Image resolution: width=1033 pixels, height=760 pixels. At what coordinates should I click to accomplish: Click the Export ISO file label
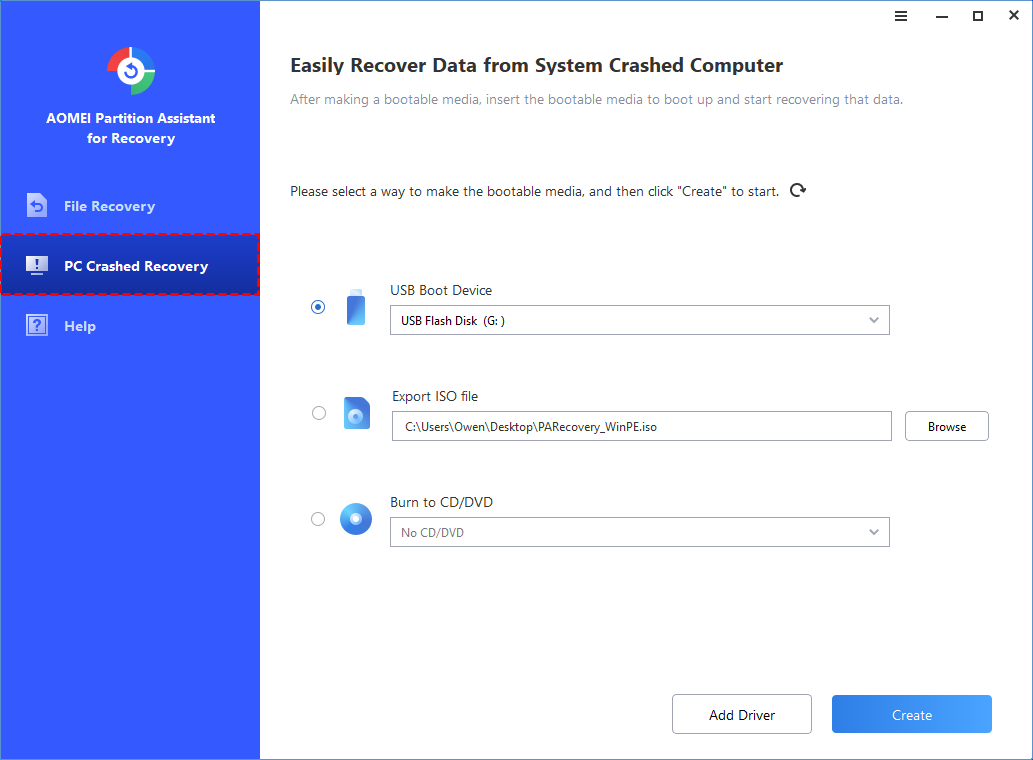click(x=435, y=396)
